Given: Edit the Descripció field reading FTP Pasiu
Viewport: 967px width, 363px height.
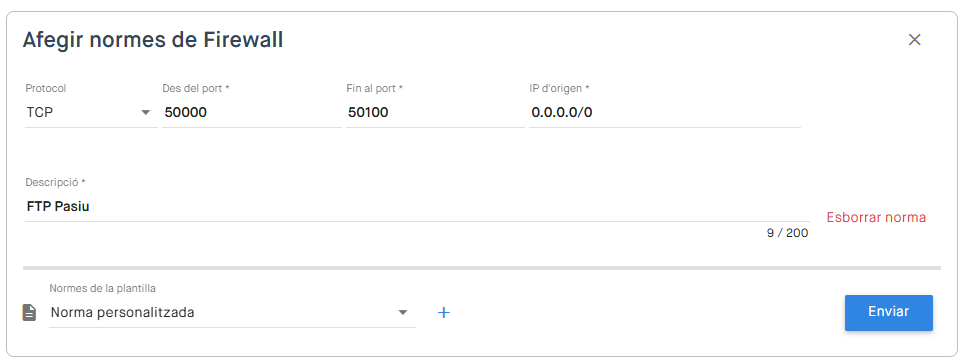Looking at the screenshot, I should 417,206.
